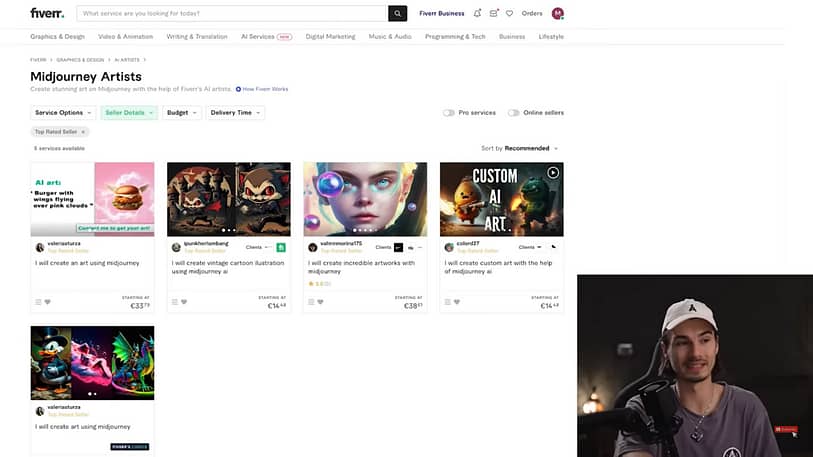Click the search magnifier button
Screen dimensions: 813x457
397,13
